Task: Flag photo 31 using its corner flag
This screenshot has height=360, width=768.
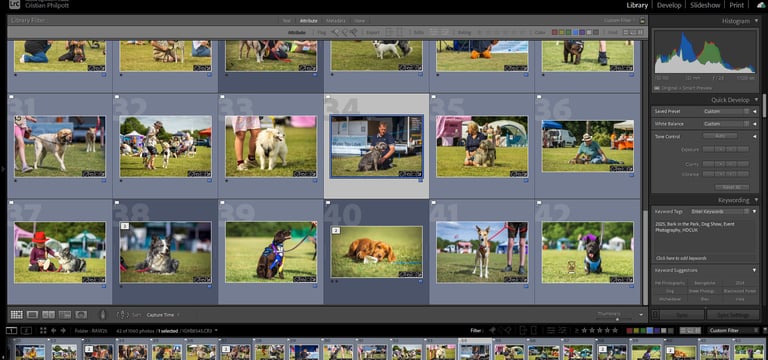Action: click(x=11, y=97)
